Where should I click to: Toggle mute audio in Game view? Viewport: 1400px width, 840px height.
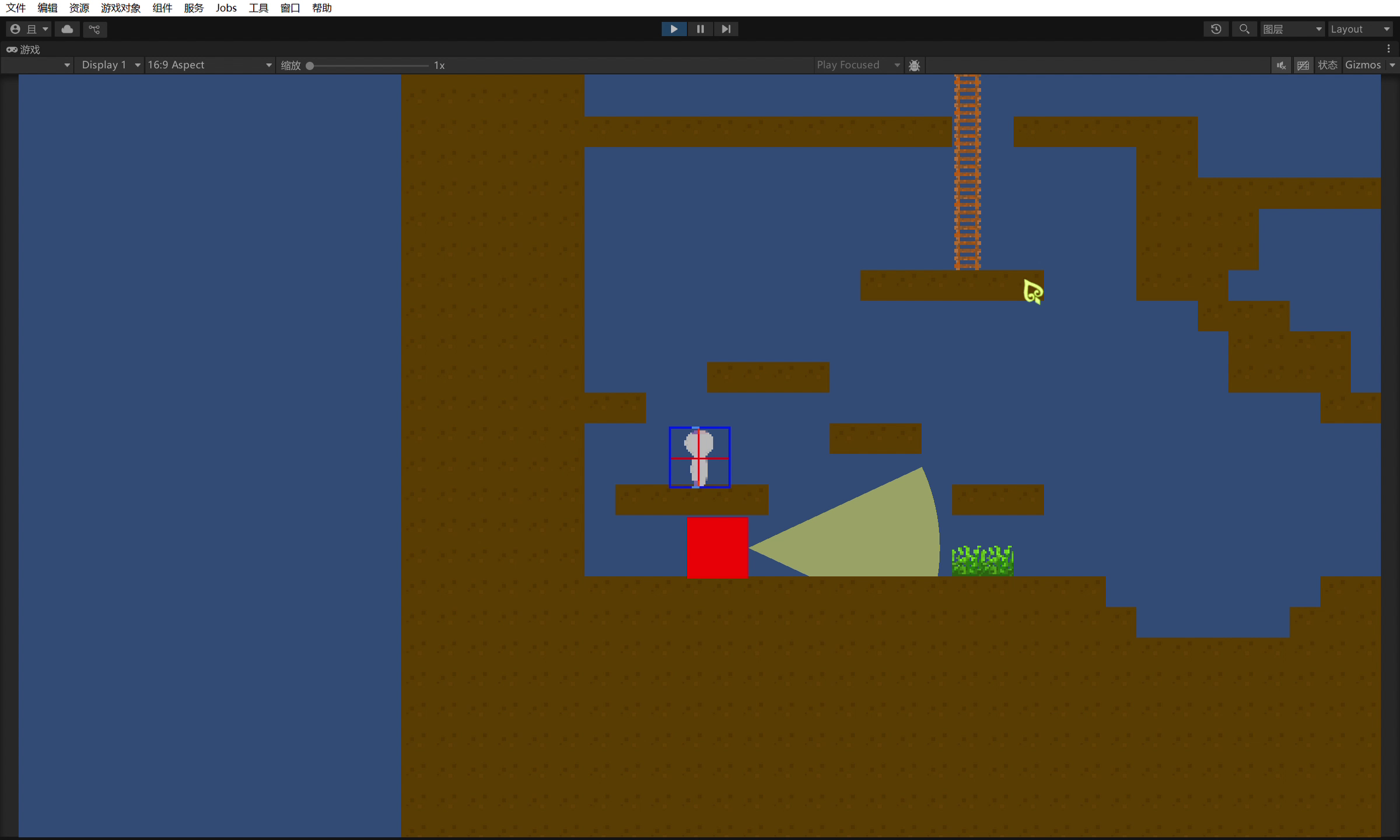tap(1281, 65)
